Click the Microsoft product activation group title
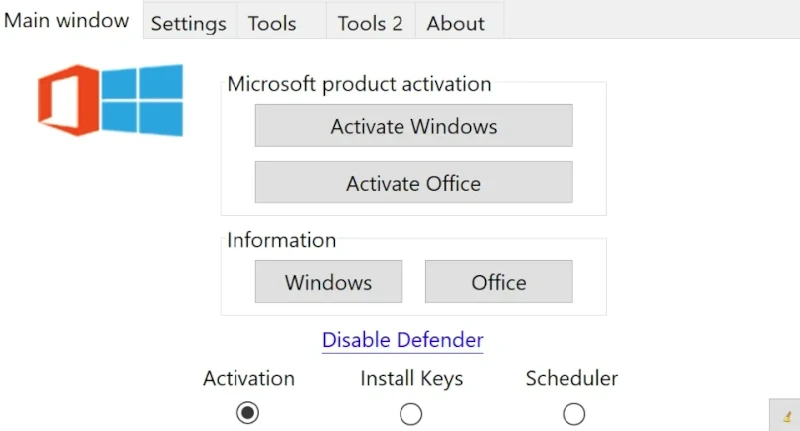 click(359, 84)
